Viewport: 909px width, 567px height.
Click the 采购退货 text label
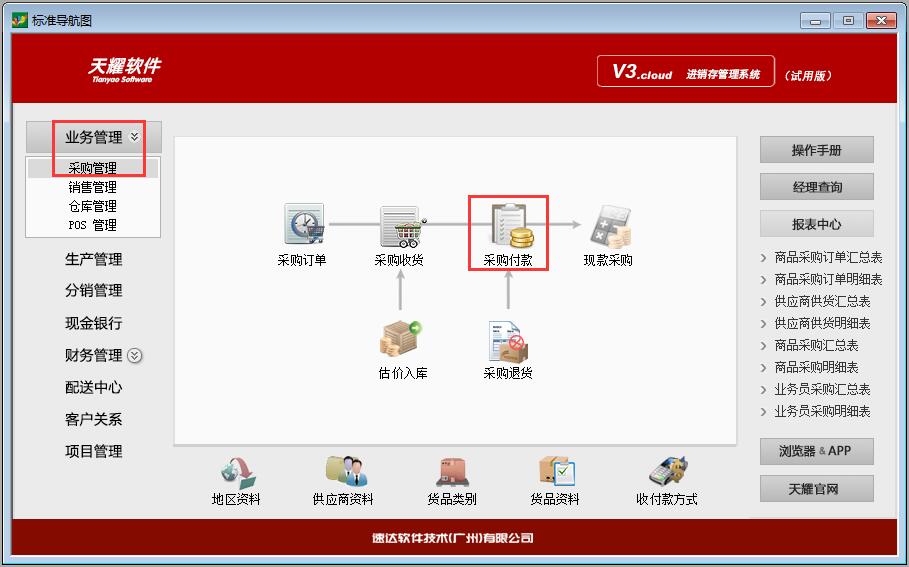tap(508, 373)
